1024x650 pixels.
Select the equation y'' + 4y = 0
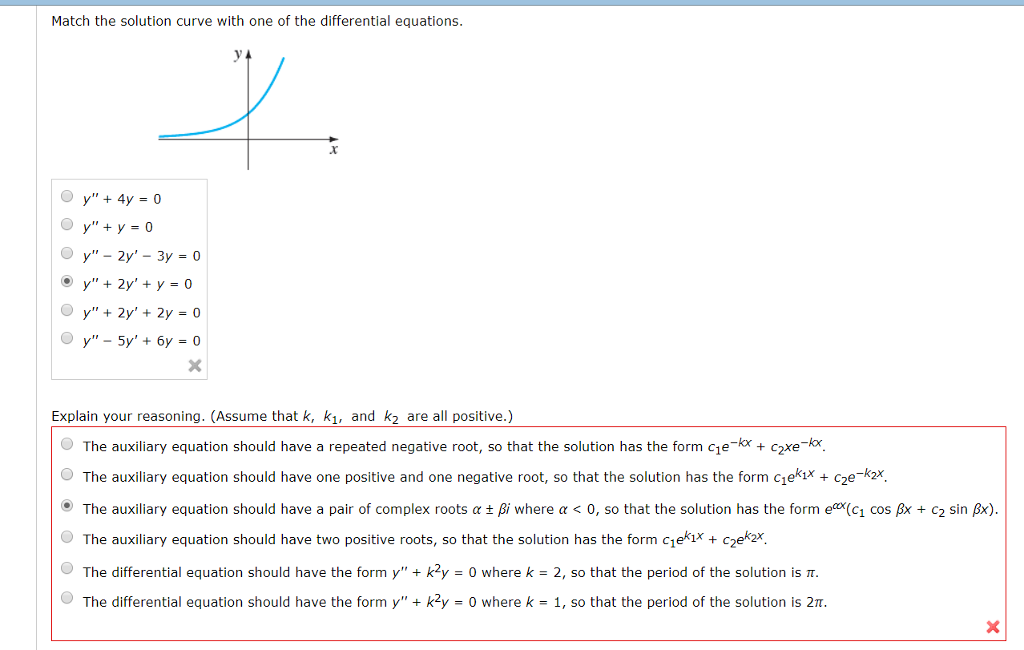click(x=66, y=197)
